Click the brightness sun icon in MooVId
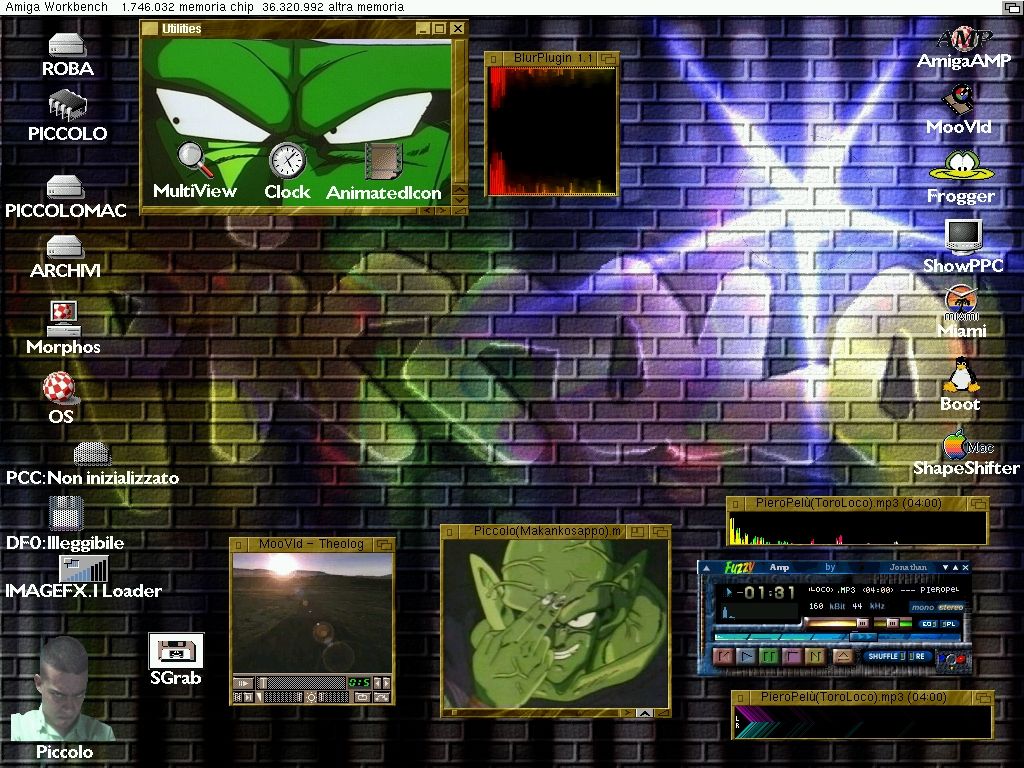Image resolution: width=1024 pixels, height=768 pixels. click(312, 697)
